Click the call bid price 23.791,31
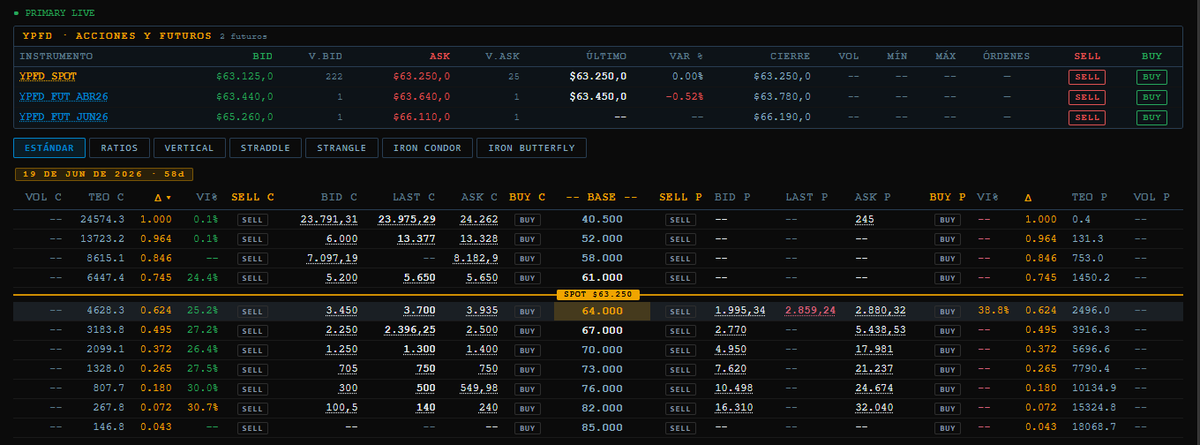This screenshot has height=445, width=1200. 329,219
